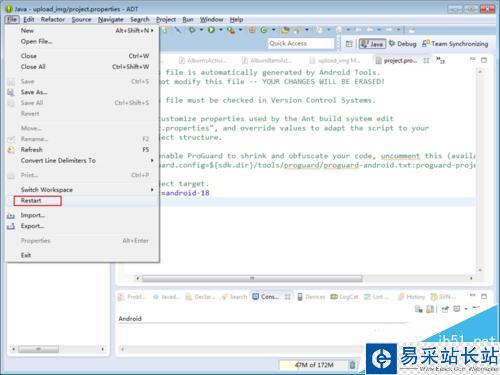The width and height of the screenshot is (500, 375).
Task: Switch to the Java perspective button
Action: click(x=372, y=44)
